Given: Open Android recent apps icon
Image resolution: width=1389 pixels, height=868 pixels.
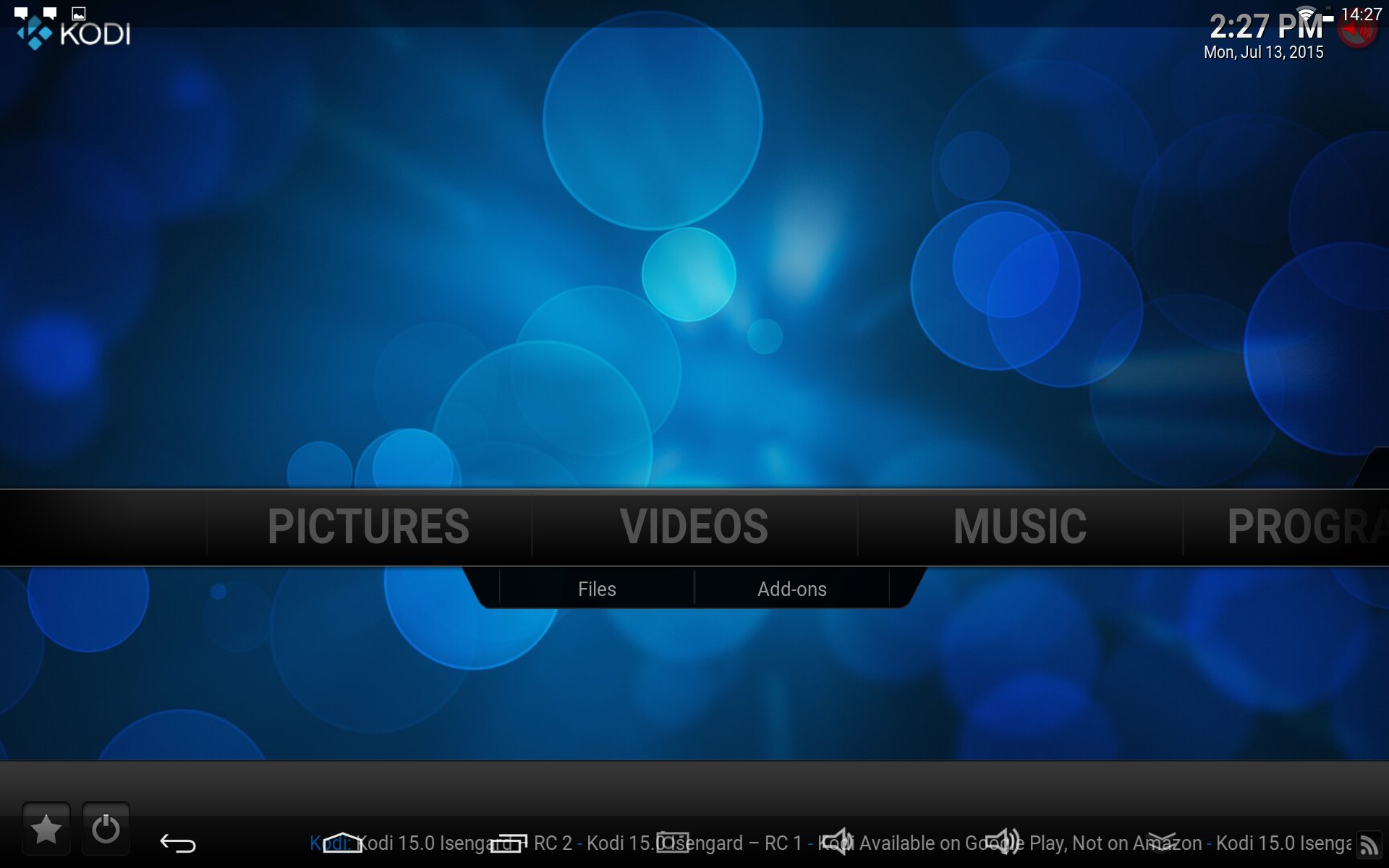Looking at the screenshot, I should (x=508, y=843).
